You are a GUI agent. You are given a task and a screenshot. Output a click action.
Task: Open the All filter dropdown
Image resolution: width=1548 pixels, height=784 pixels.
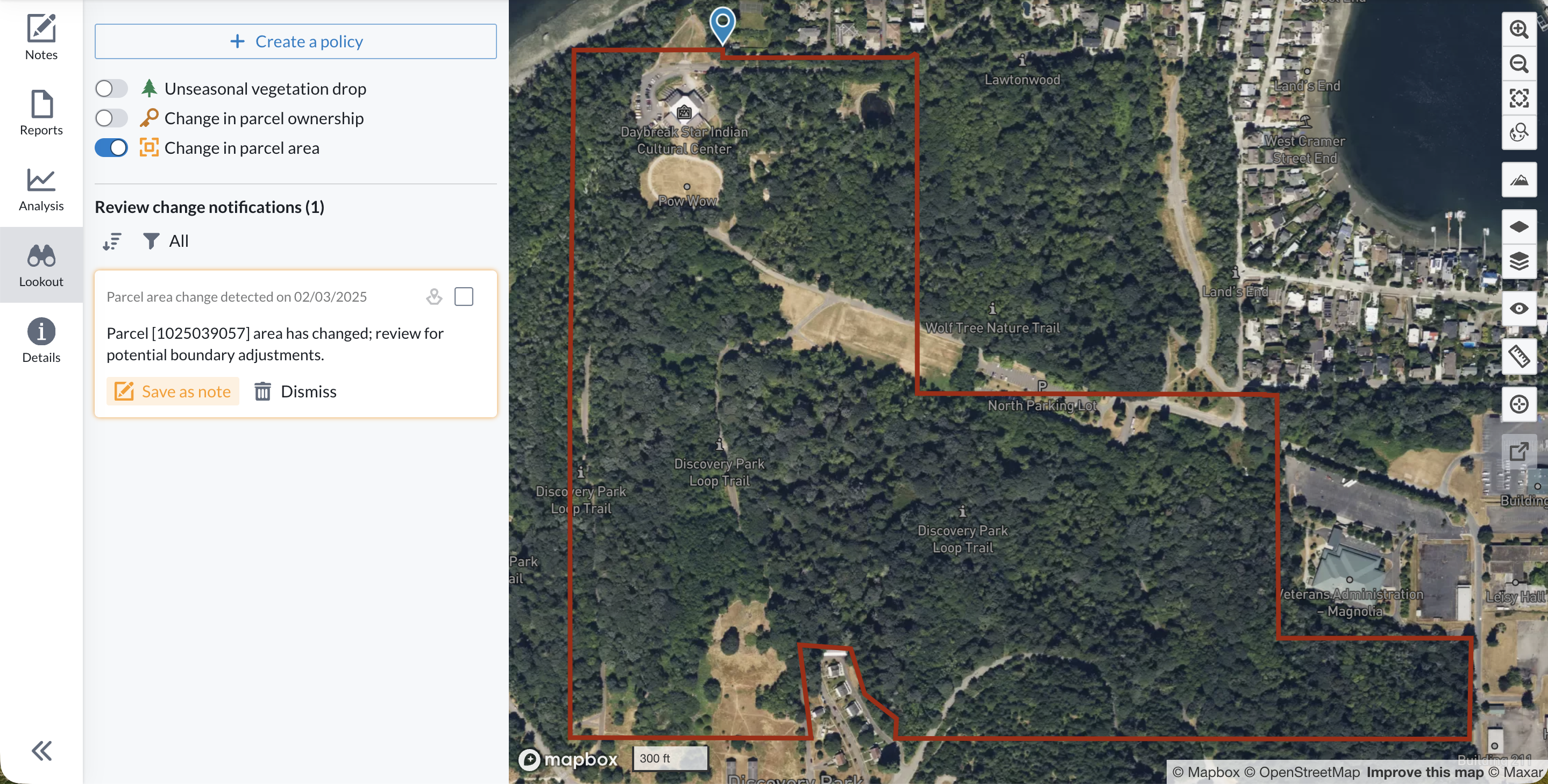166,241
